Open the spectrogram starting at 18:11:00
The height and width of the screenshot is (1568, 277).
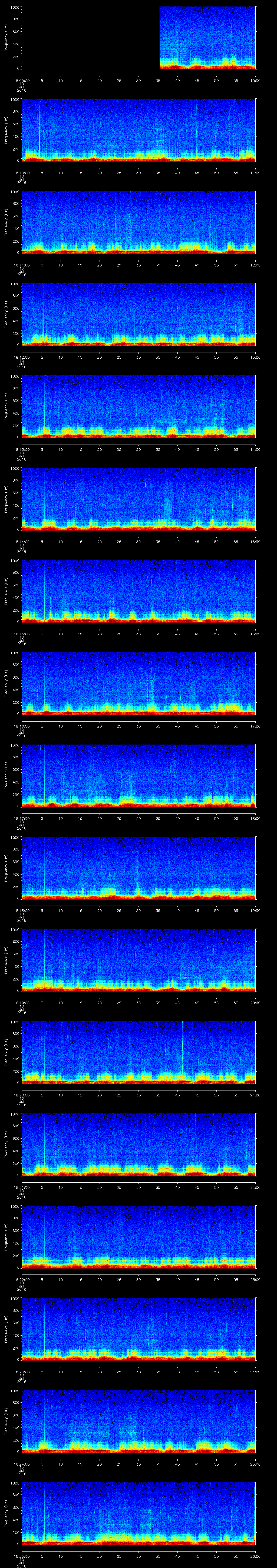click(139, 222)
